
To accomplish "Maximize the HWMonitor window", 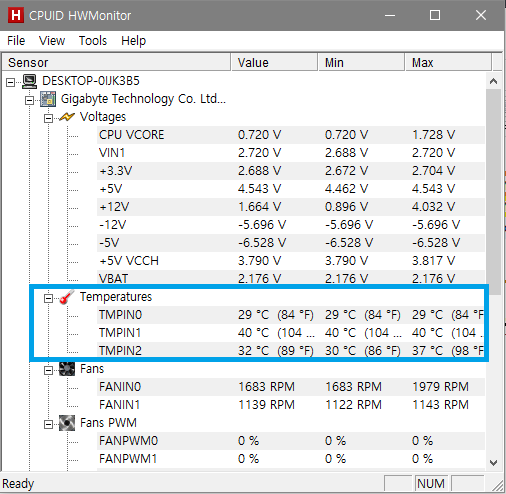I will tap(435, 15).
